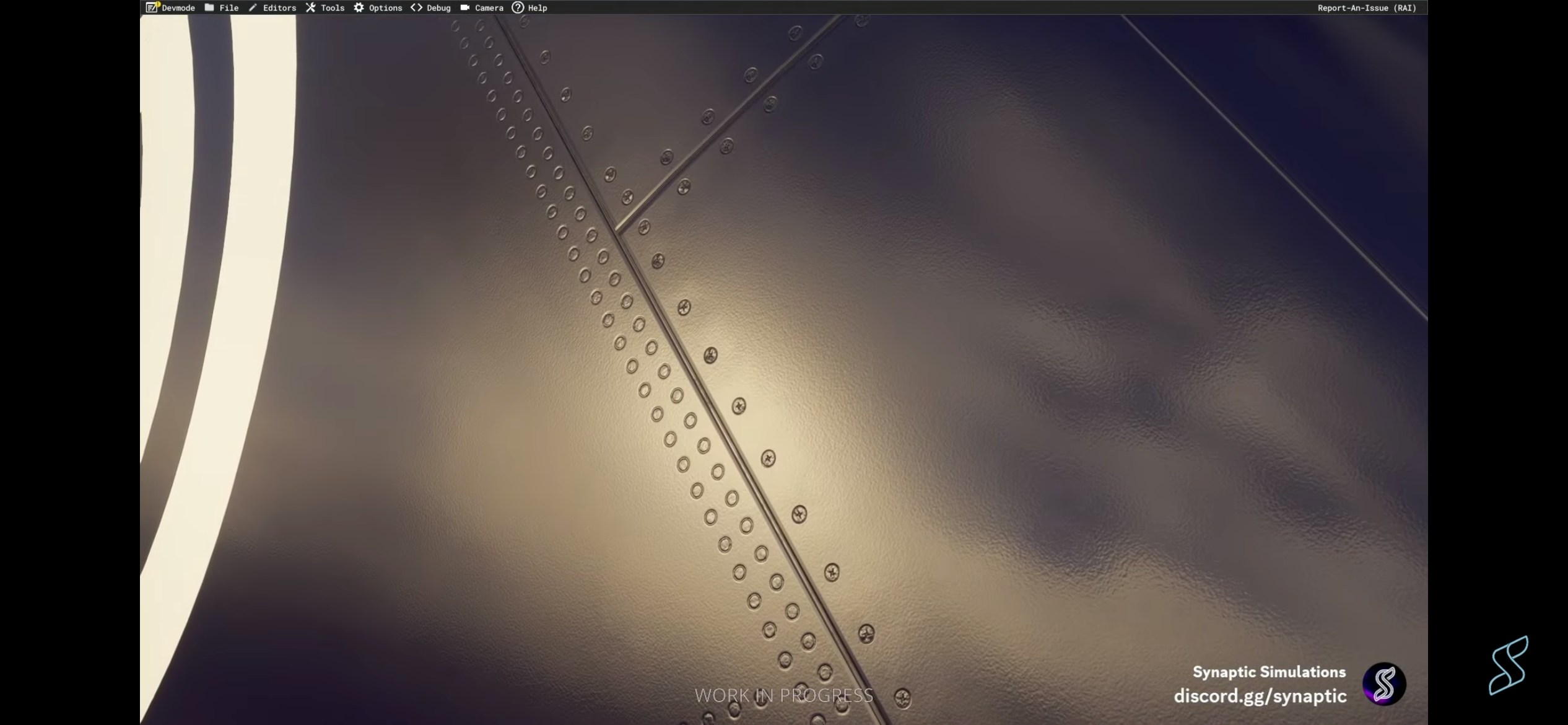Select the Camera menu label
This screenshot has height=725, width=1568.
point(489,8)
